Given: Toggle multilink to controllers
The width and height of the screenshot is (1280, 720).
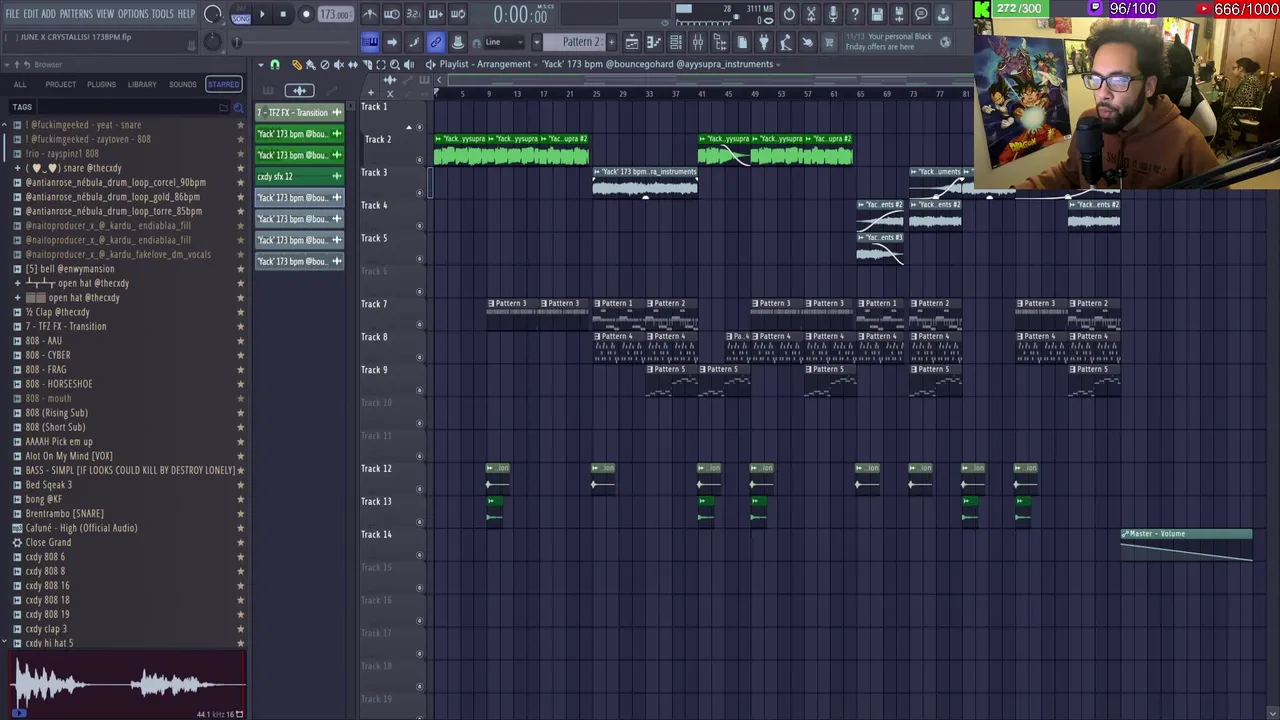Looking at the screenshot, I should [x=436, y=42].
